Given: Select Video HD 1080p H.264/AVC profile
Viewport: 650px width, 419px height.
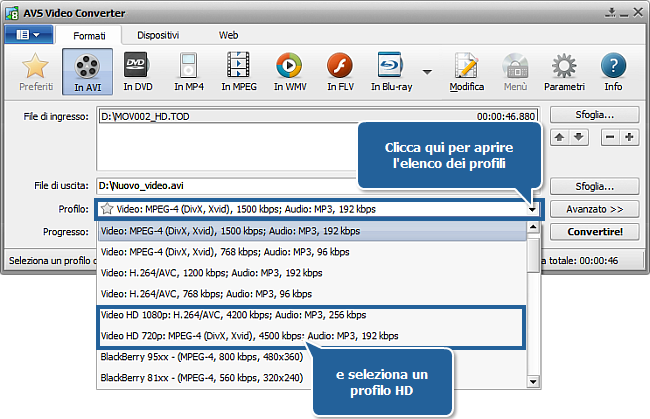Looking at the screenshot, I should [x=312, y=315].
